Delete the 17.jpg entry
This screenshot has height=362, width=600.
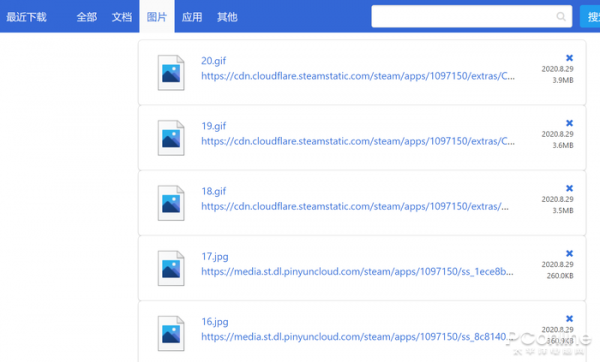tap(569, 253)
